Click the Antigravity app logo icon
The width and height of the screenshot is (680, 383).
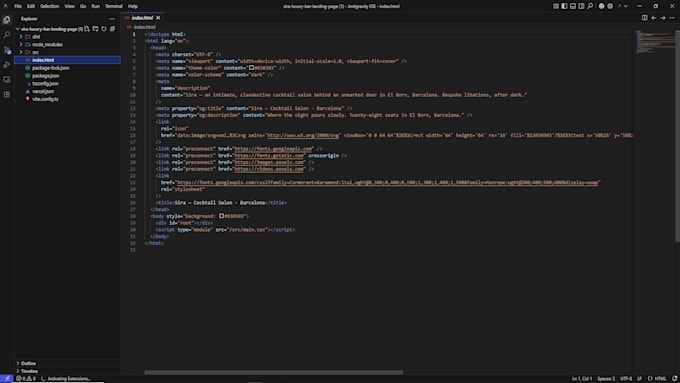coord(6,6)
